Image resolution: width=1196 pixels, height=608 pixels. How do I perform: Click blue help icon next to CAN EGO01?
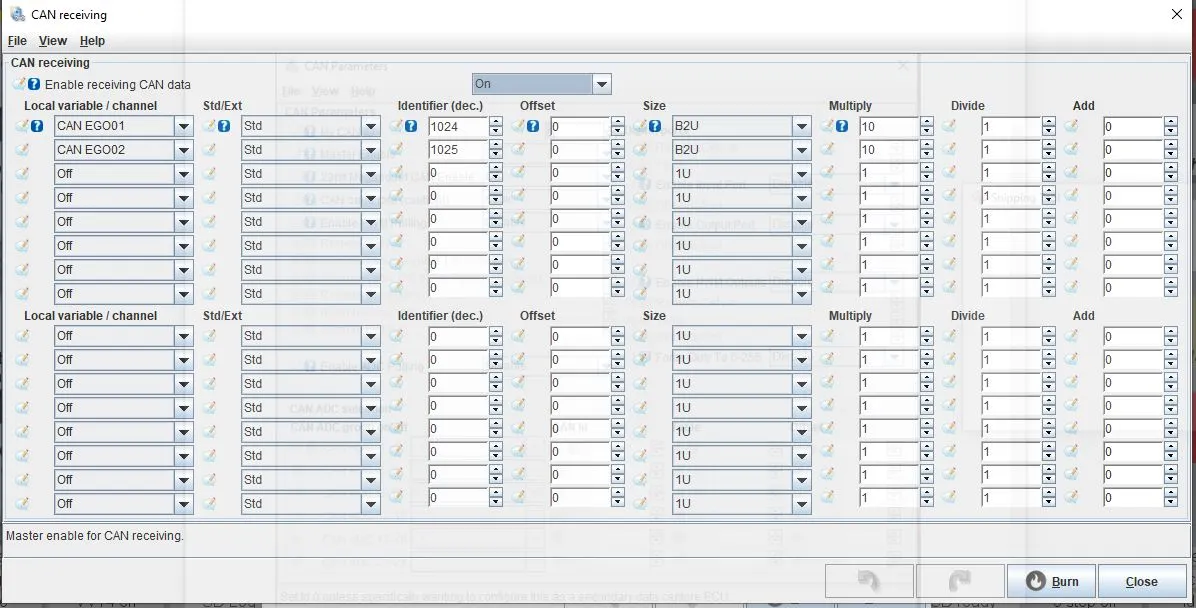(x=37, y=126)
